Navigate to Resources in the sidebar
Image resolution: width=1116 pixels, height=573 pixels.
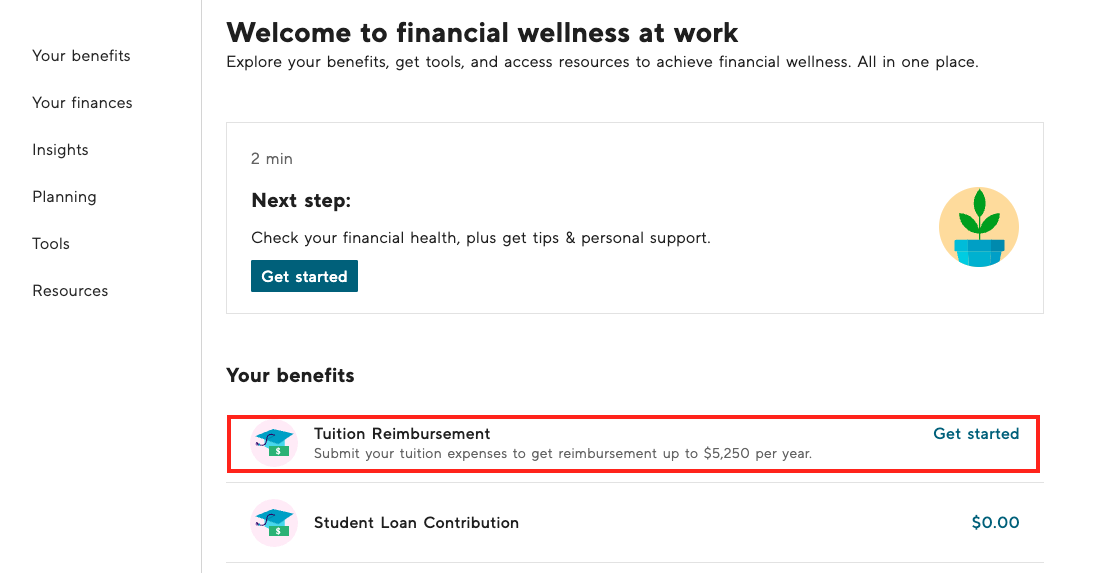click(70, 291)
